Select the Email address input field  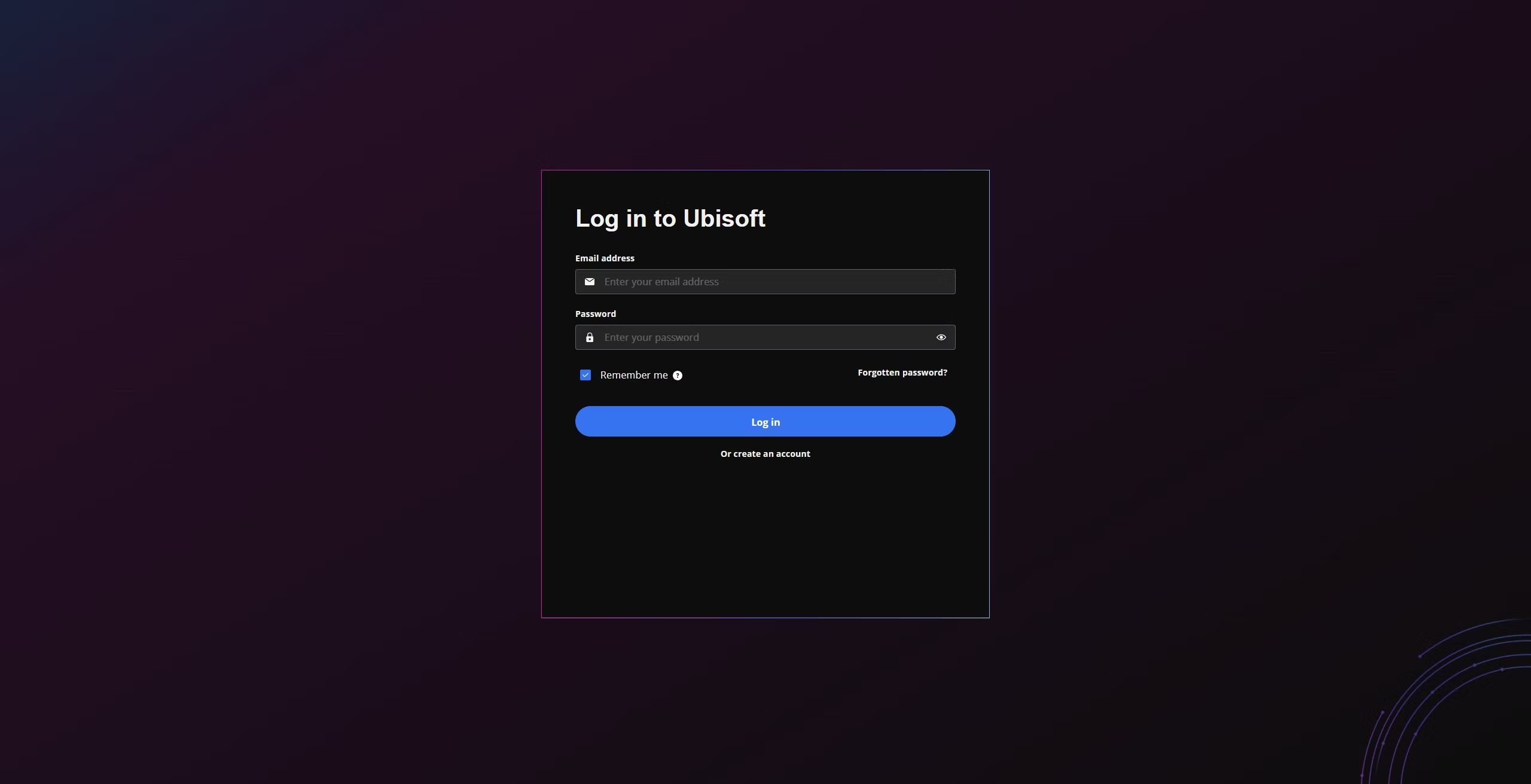click(765, 281)
